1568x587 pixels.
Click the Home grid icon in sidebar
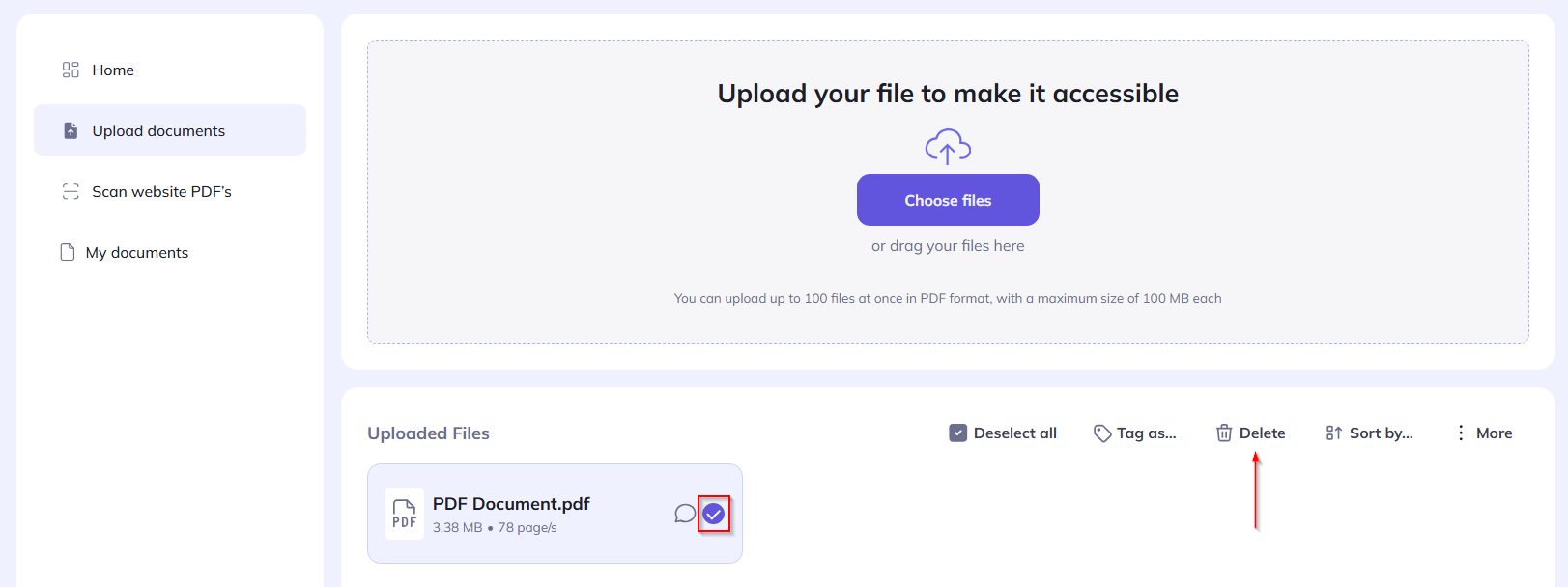coord(71,70)
